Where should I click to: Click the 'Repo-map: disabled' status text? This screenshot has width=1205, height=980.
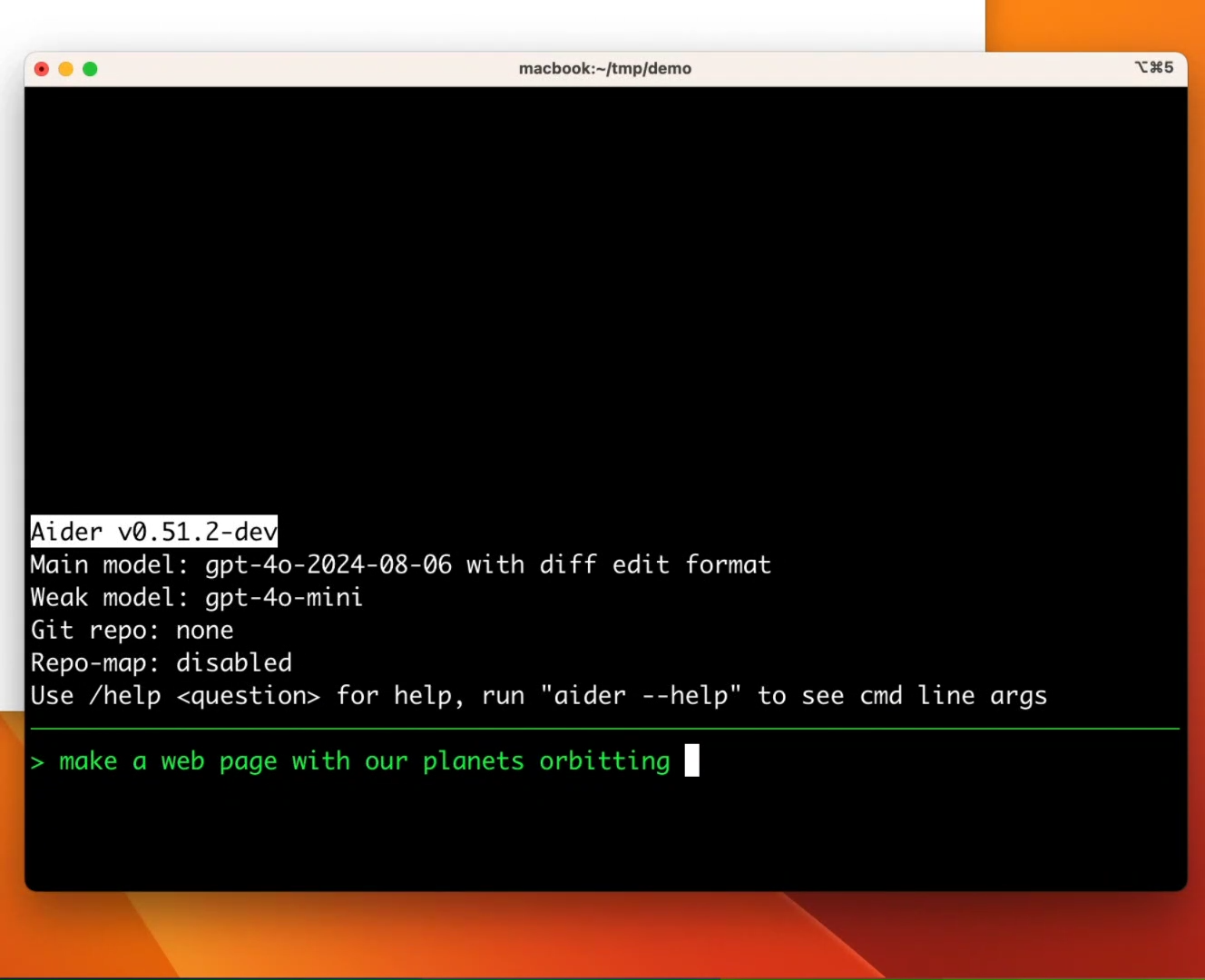point(161,662)
